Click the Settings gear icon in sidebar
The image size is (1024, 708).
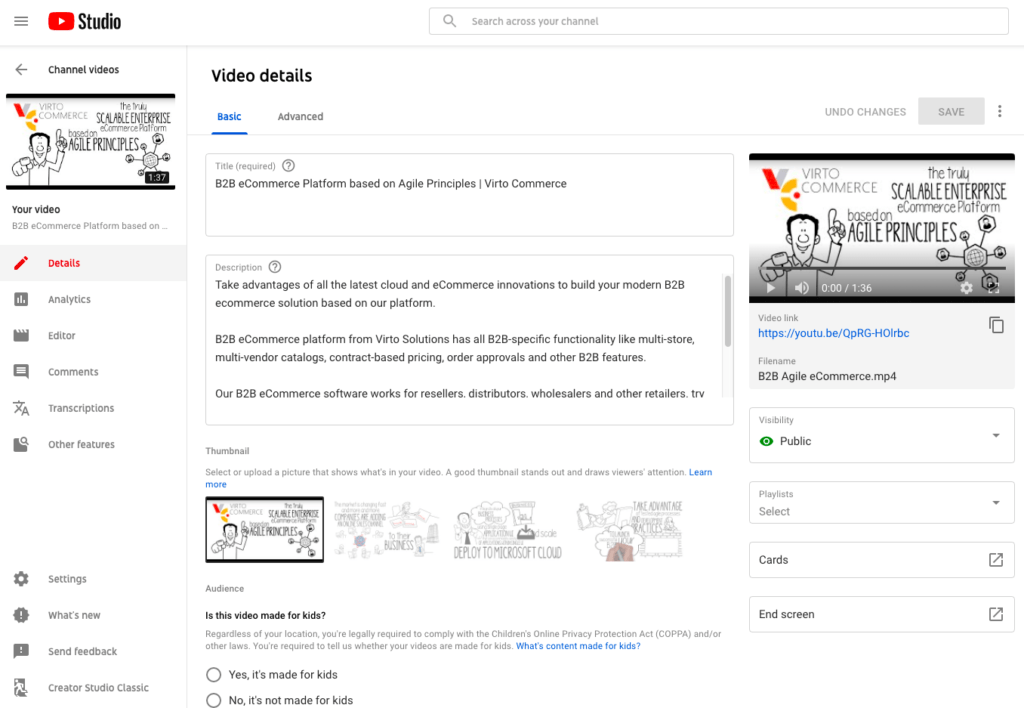coord(21,579)
